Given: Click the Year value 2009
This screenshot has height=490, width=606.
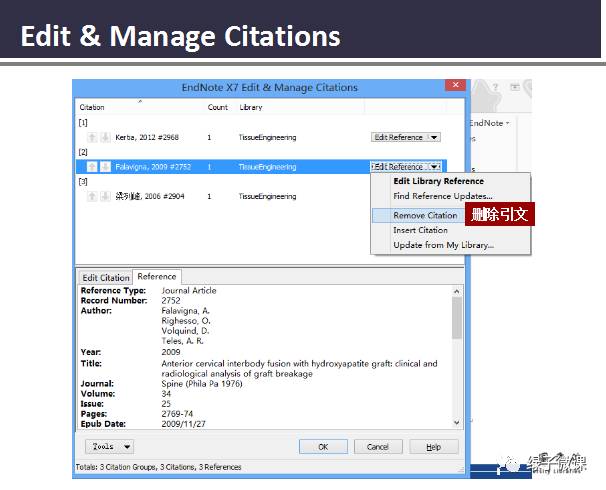Looking at the screenshot, I should [171, 352].
